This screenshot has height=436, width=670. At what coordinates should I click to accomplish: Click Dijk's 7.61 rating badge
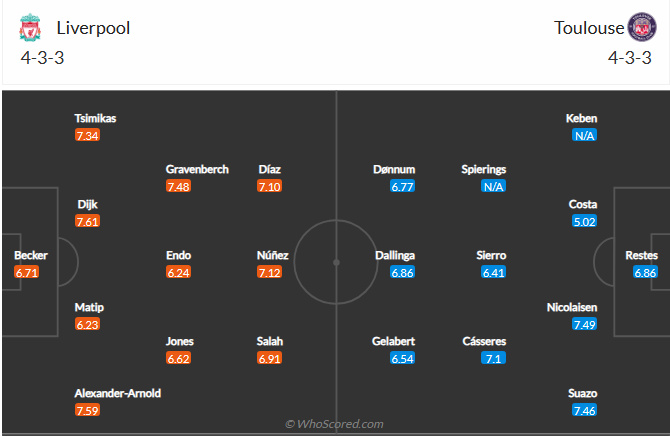coord(87,221)
